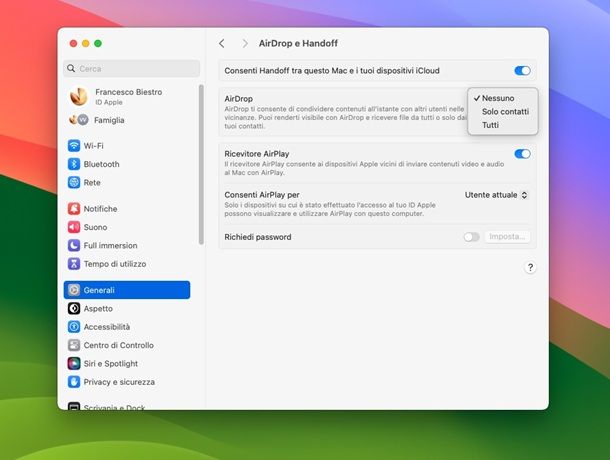610x460 pixels.
Task: Open Privacy e sicurezza hand icon
Action: [x=74, y=381]
